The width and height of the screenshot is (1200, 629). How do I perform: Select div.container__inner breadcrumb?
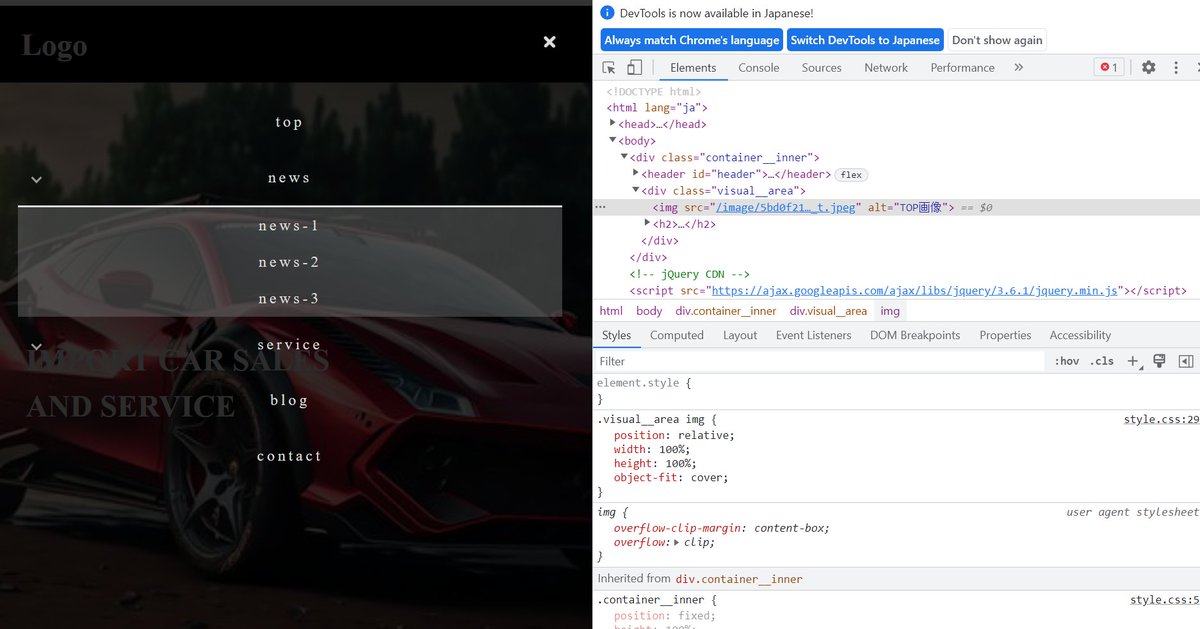[726, 311]
